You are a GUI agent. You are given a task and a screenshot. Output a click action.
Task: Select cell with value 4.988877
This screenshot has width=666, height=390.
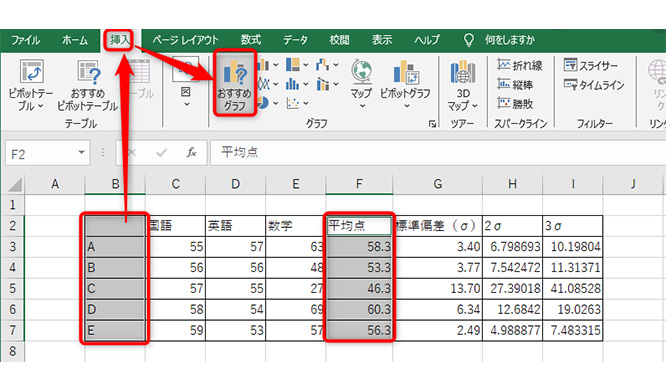point(513,330)
